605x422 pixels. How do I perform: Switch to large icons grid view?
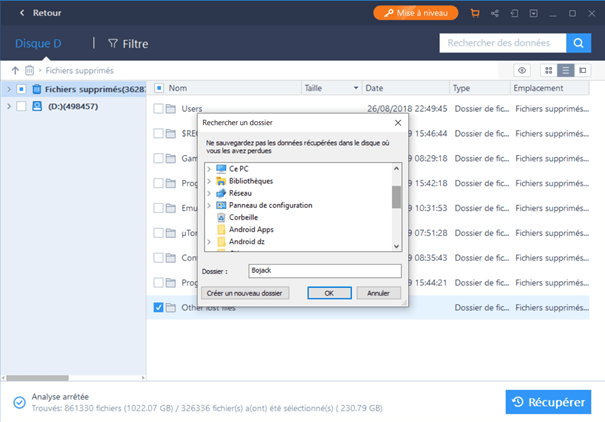pyautogui.click(x=548, y=71)
